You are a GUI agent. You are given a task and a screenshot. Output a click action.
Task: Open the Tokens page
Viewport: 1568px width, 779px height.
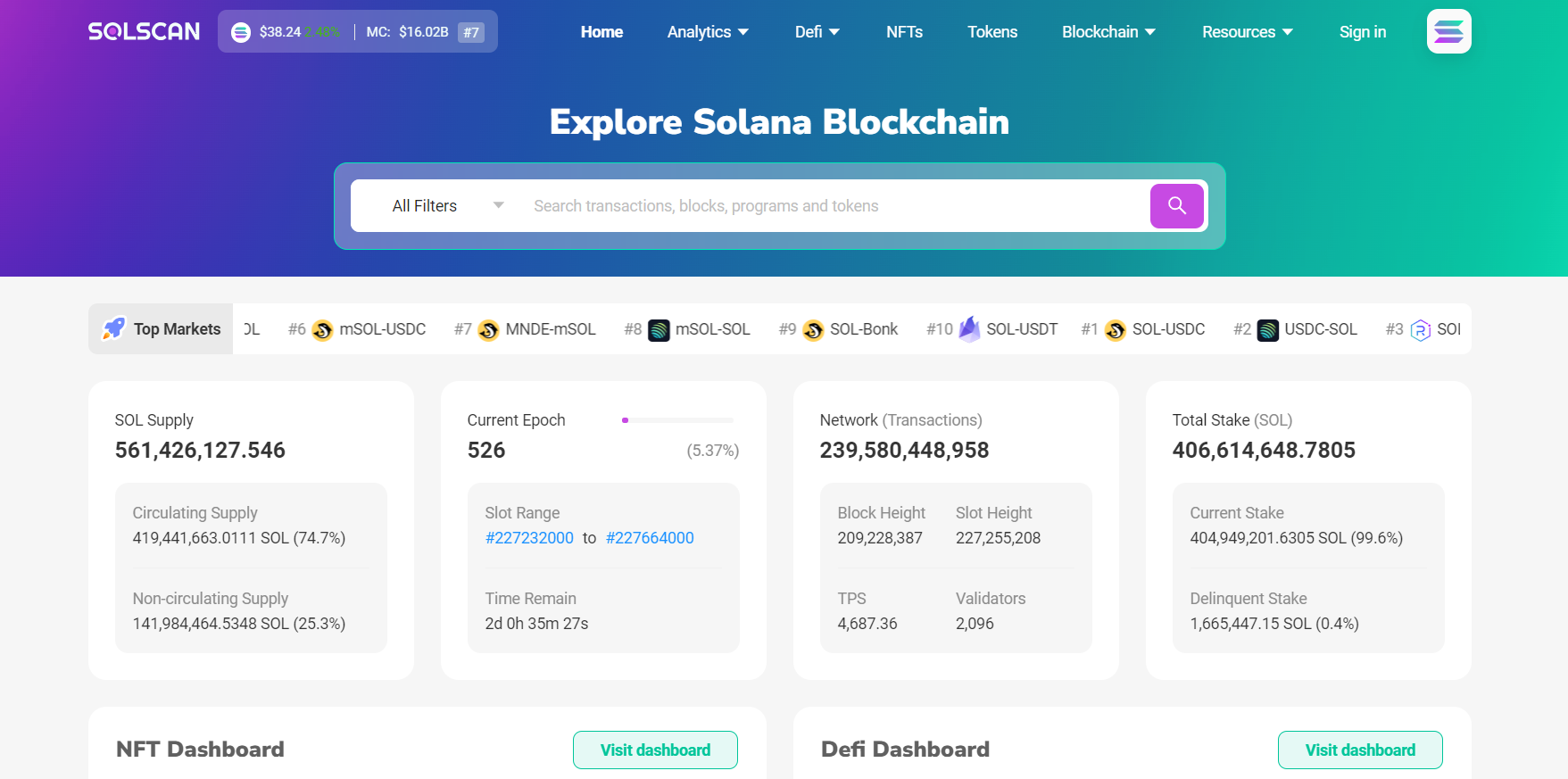pos(992,32)
